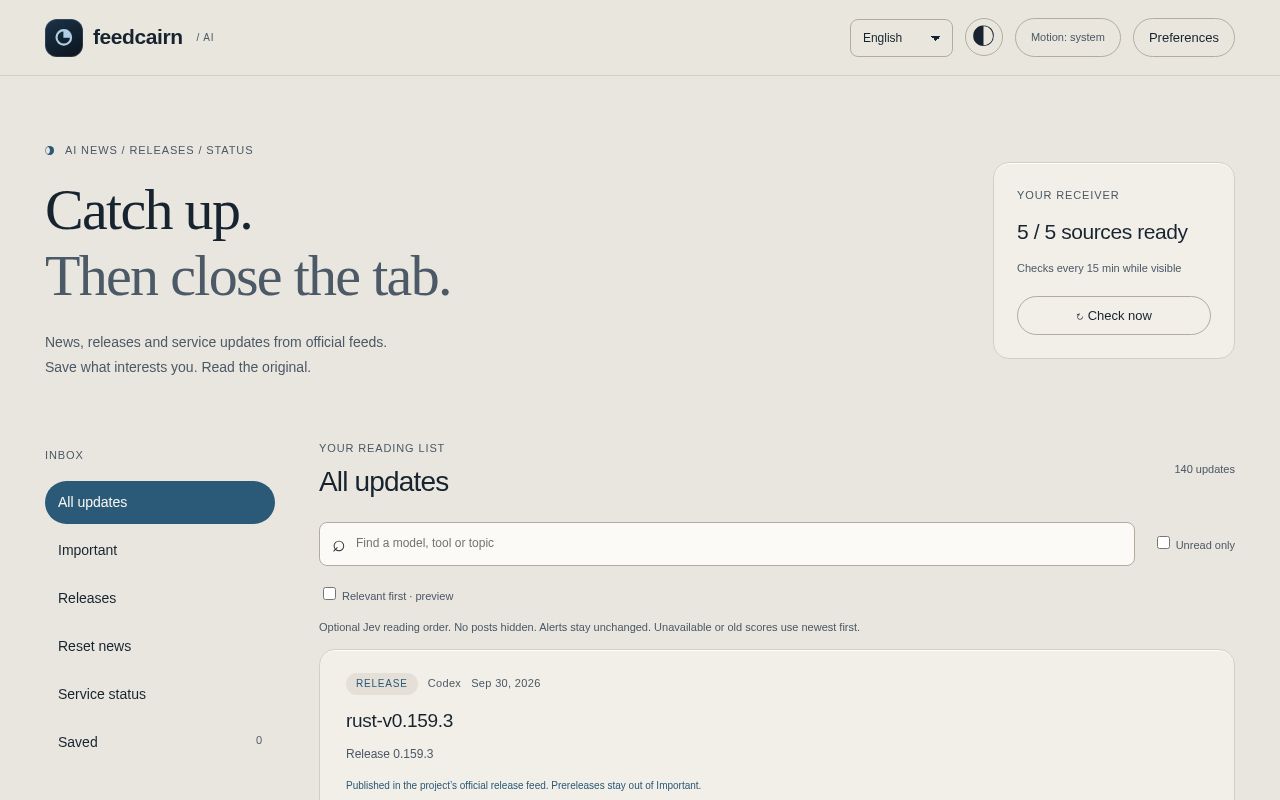This screenshot has height=800, width=1280.
Task: Click the Motion: system button
Action: coord(1068,37)
